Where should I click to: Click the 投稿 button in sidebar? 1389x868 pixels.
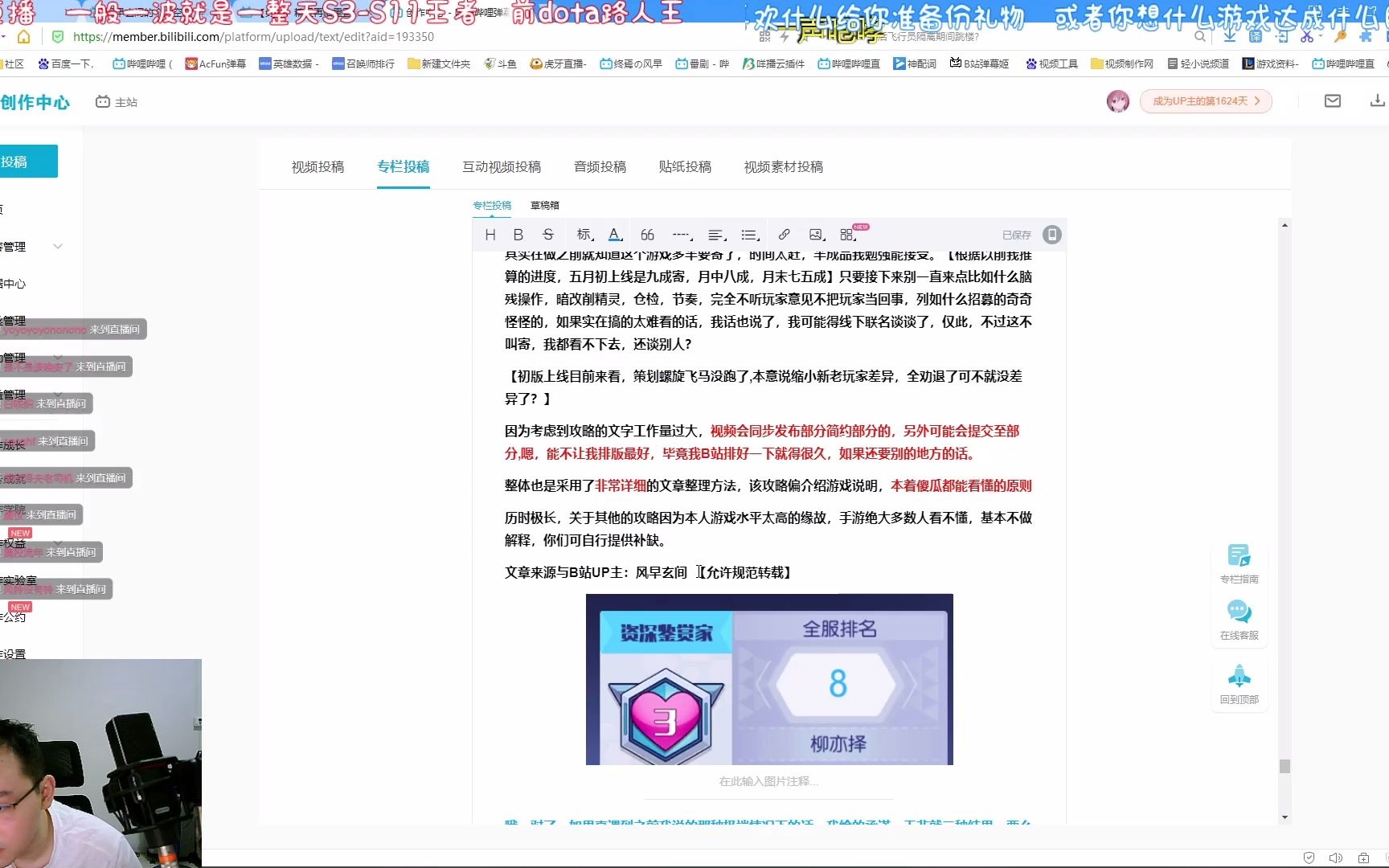[28, 162]
